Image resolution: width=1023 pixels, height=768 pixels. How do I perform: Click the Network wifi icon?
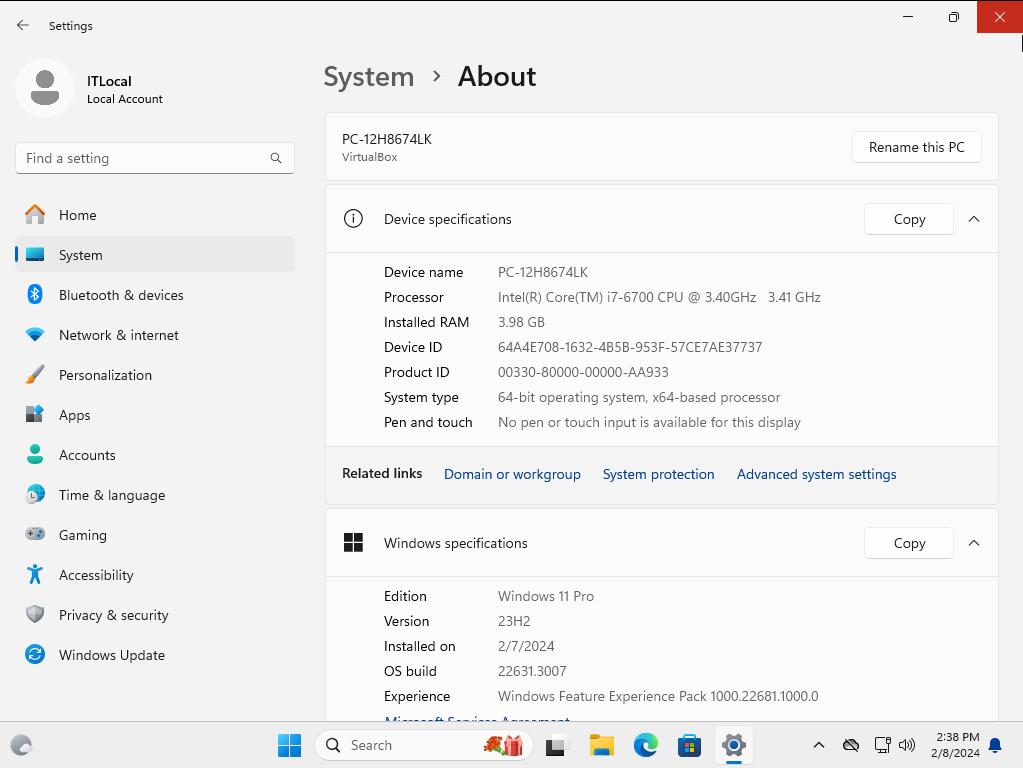[x=35, y=335]
